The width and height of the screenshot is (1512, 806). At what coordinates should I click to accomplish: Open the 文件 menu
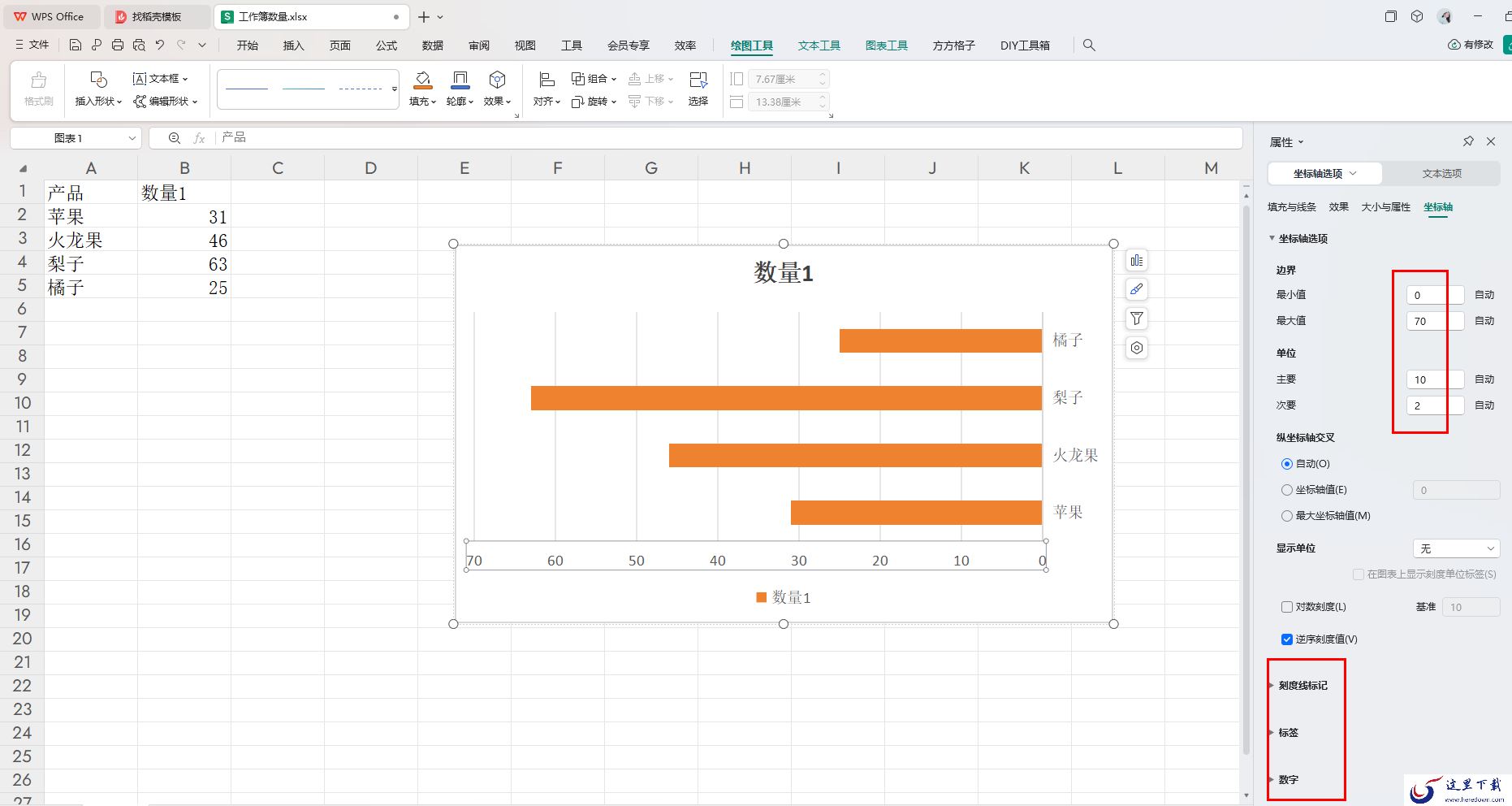click(x=32, y=45)
